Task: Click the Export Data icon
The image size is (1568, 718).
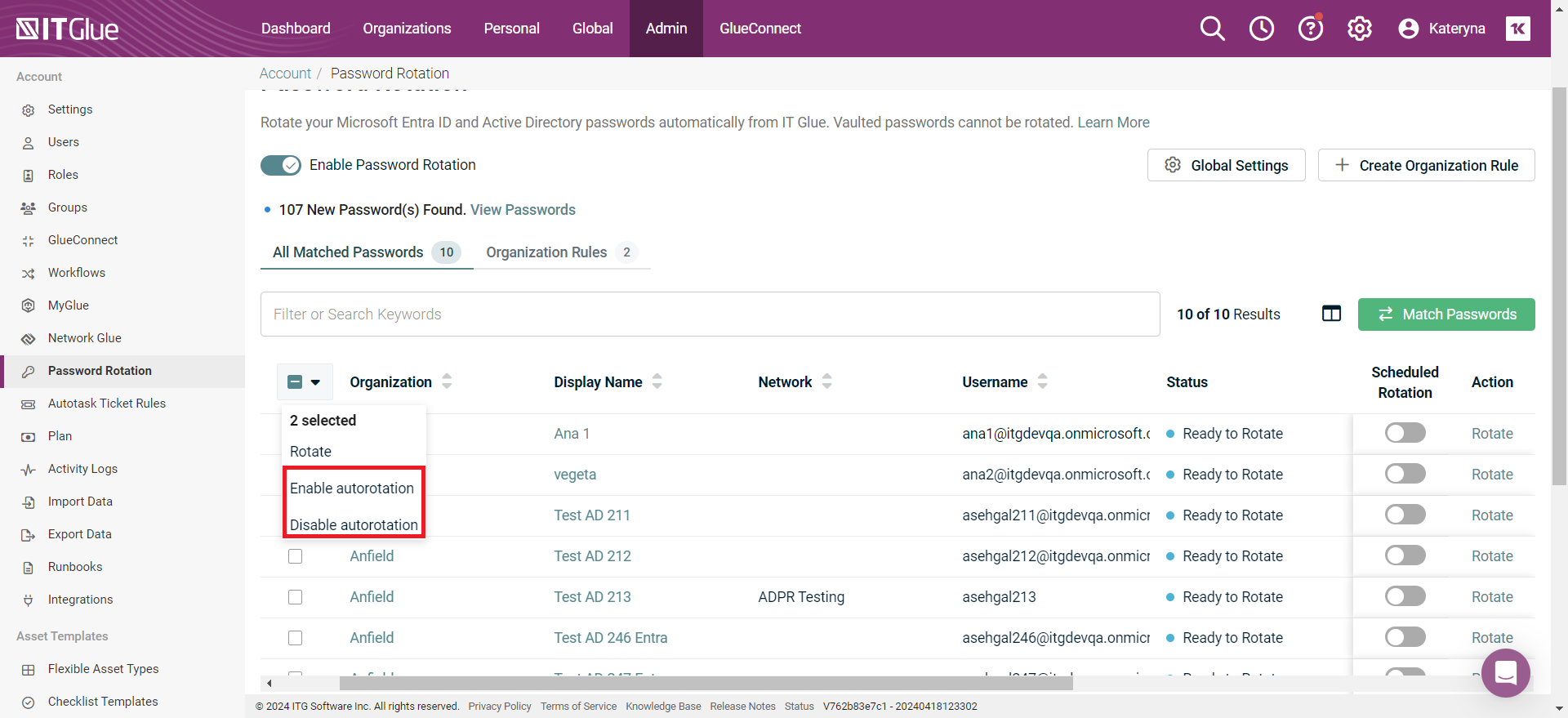Action: (29, 534)
